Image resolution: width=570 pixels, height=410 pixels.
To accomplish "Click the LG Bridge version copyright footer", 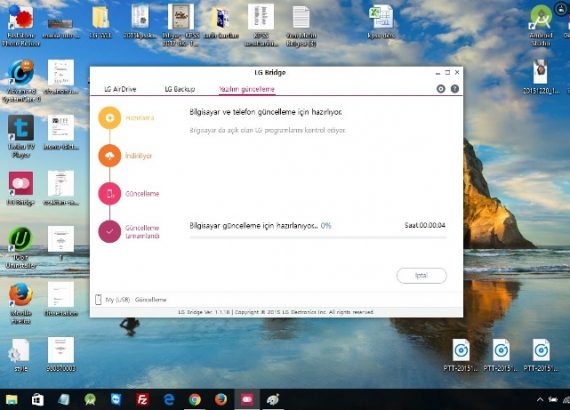I will (x=276, y=312).
